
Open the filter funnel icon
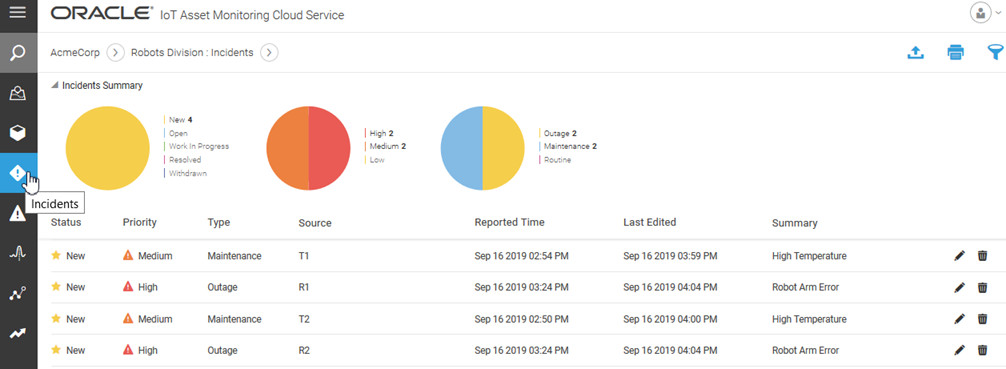[995, 53]
